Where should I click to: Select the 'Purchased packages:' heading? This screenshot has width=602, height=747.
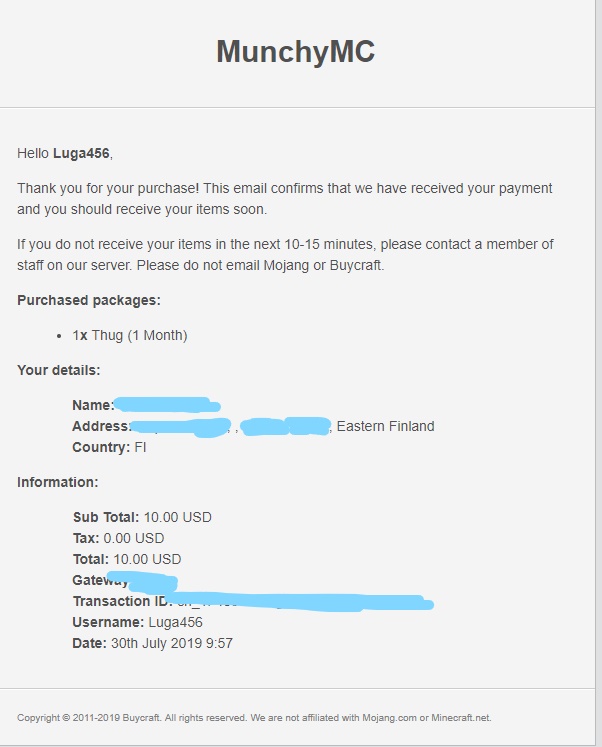[89, 300]
